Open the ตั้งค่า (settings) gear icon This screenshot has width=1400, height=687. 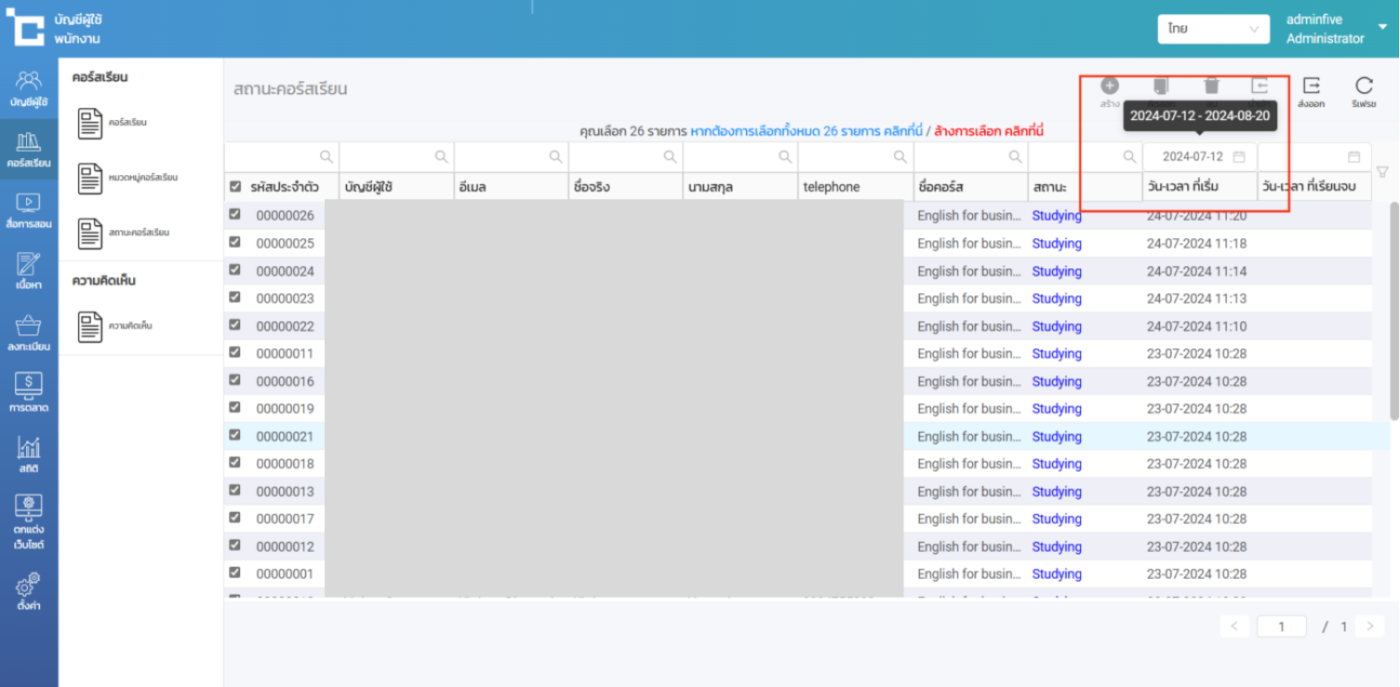coord(29,592)
